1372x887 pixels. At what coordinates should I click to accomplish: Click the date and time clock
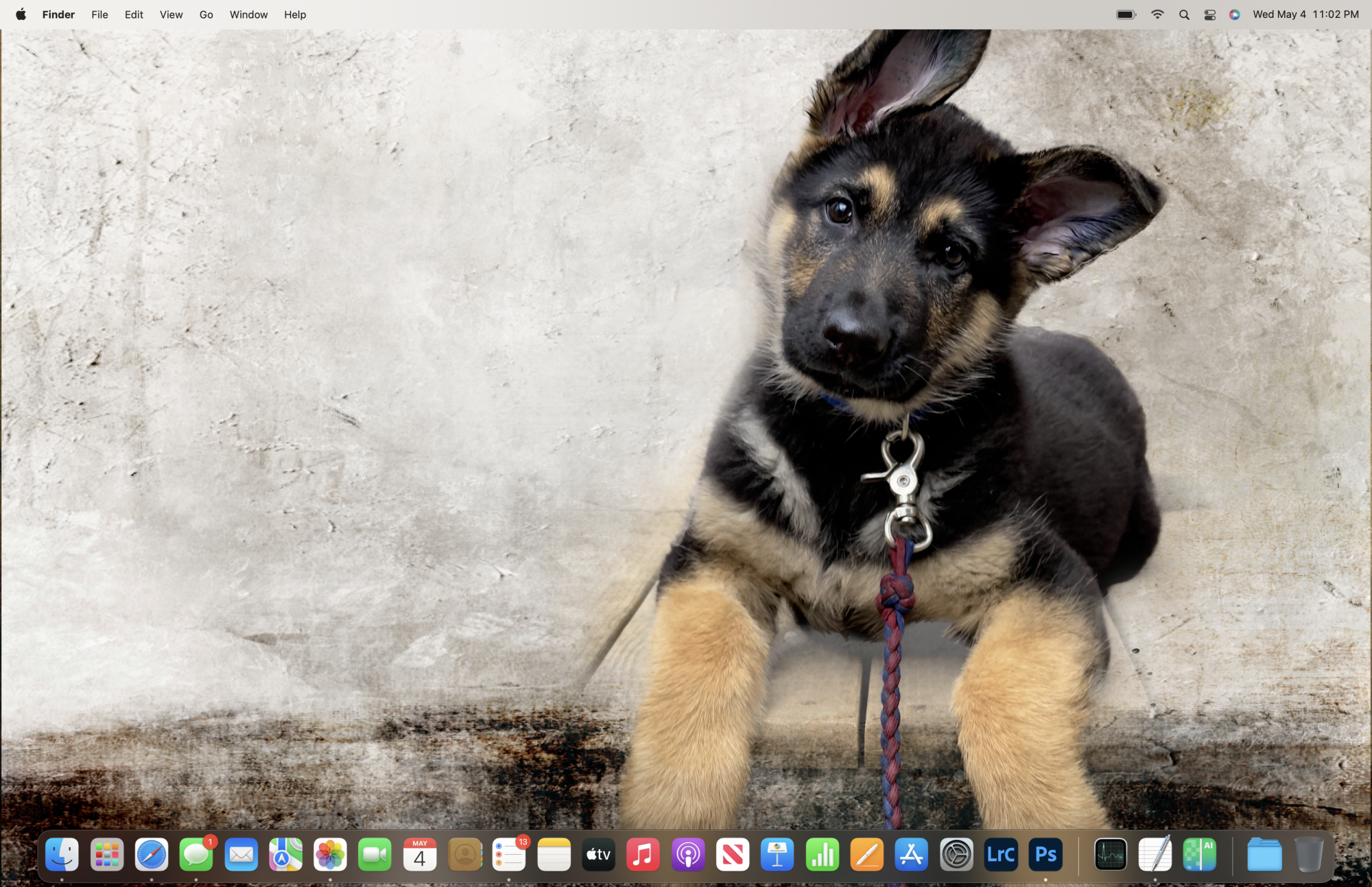(1305, 14)
